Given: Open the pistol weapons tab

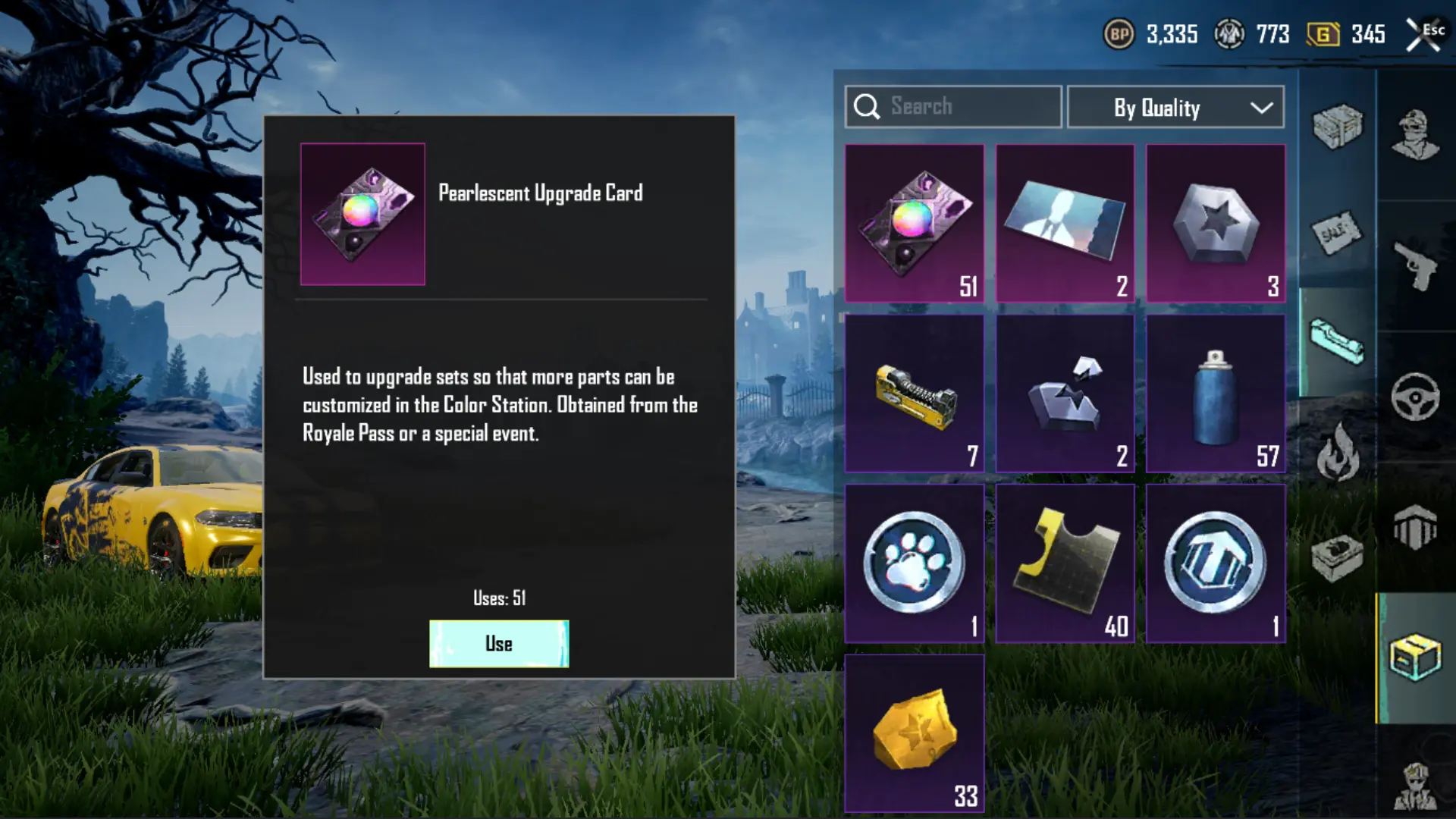Looking at the screenshot, I should point(1416,265).
